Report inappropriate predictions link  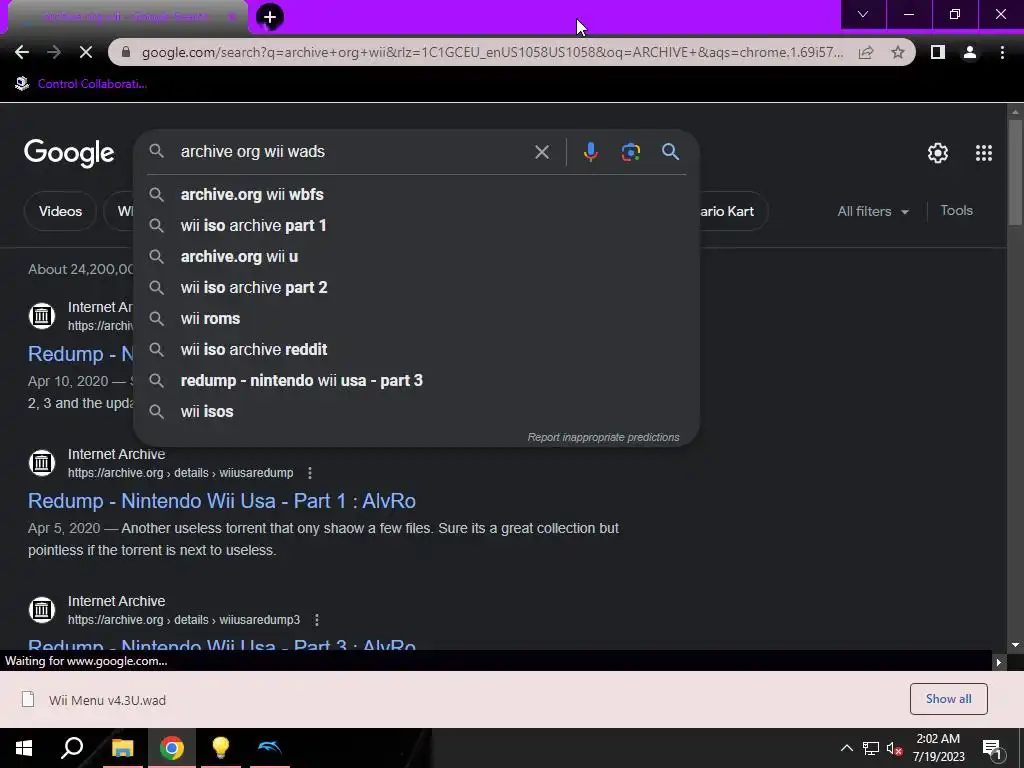pos(603,438)
